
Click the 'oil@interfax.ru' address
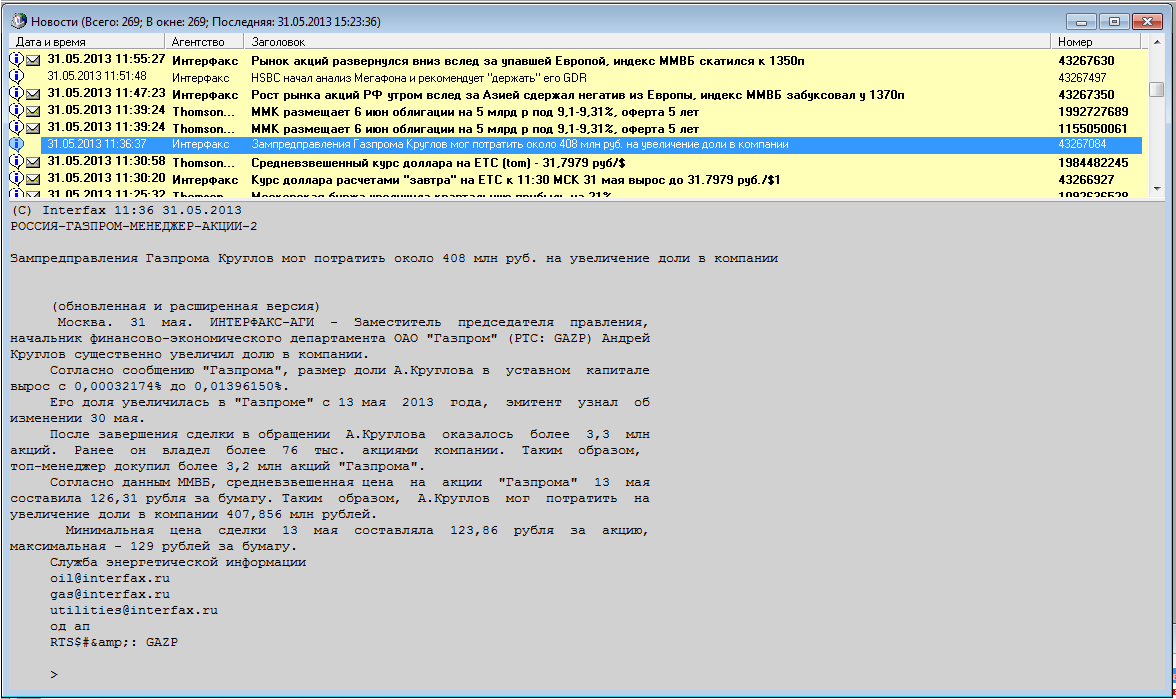110,578
